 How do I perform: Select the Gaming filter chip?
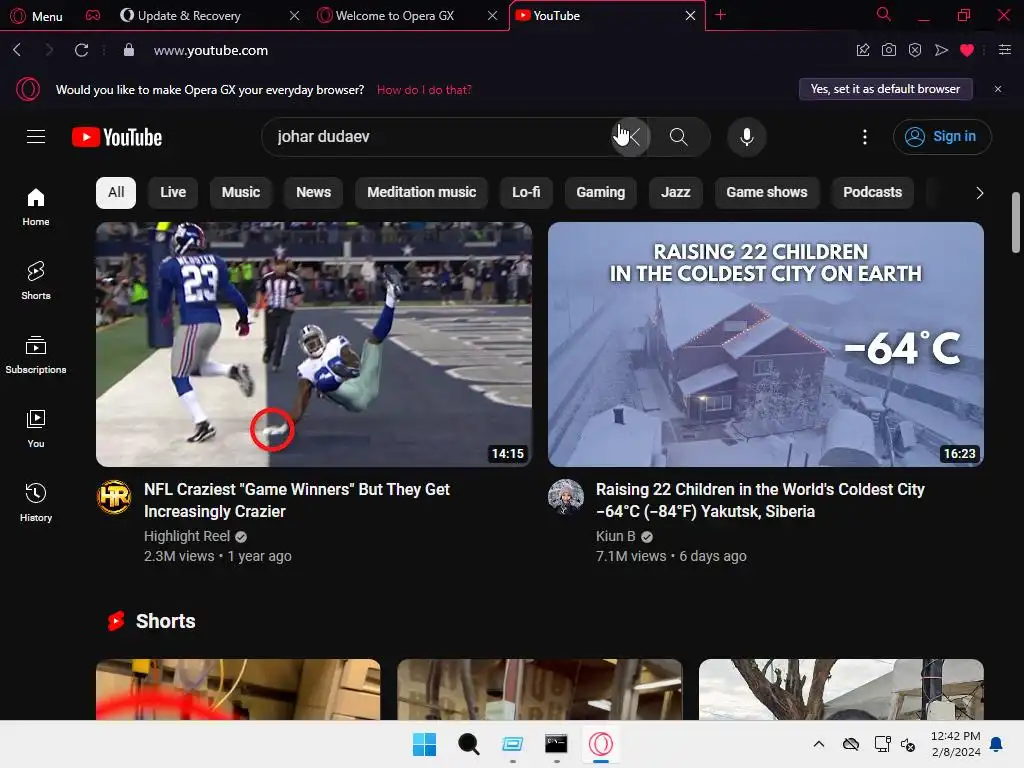click(601, 193)
